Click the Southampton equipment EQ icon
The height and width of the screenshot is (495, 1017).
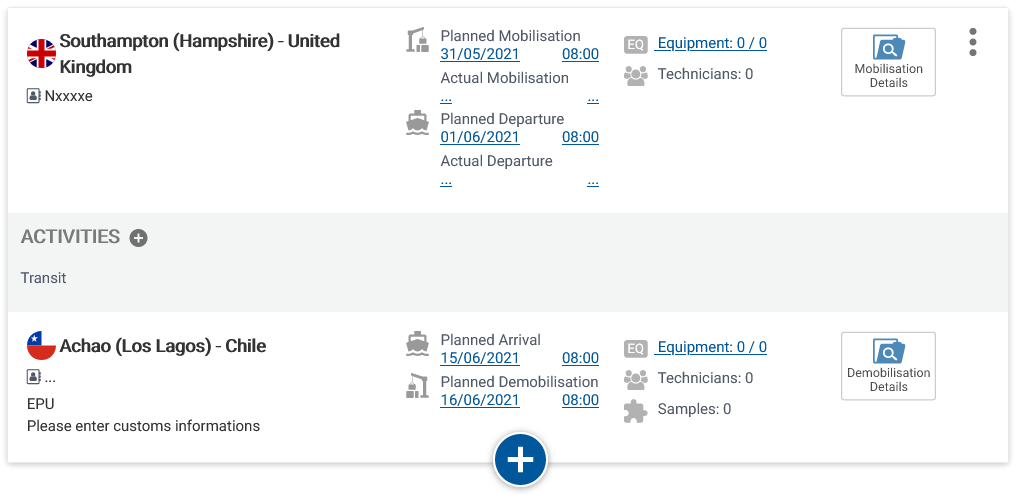click(x=636, y=44)
